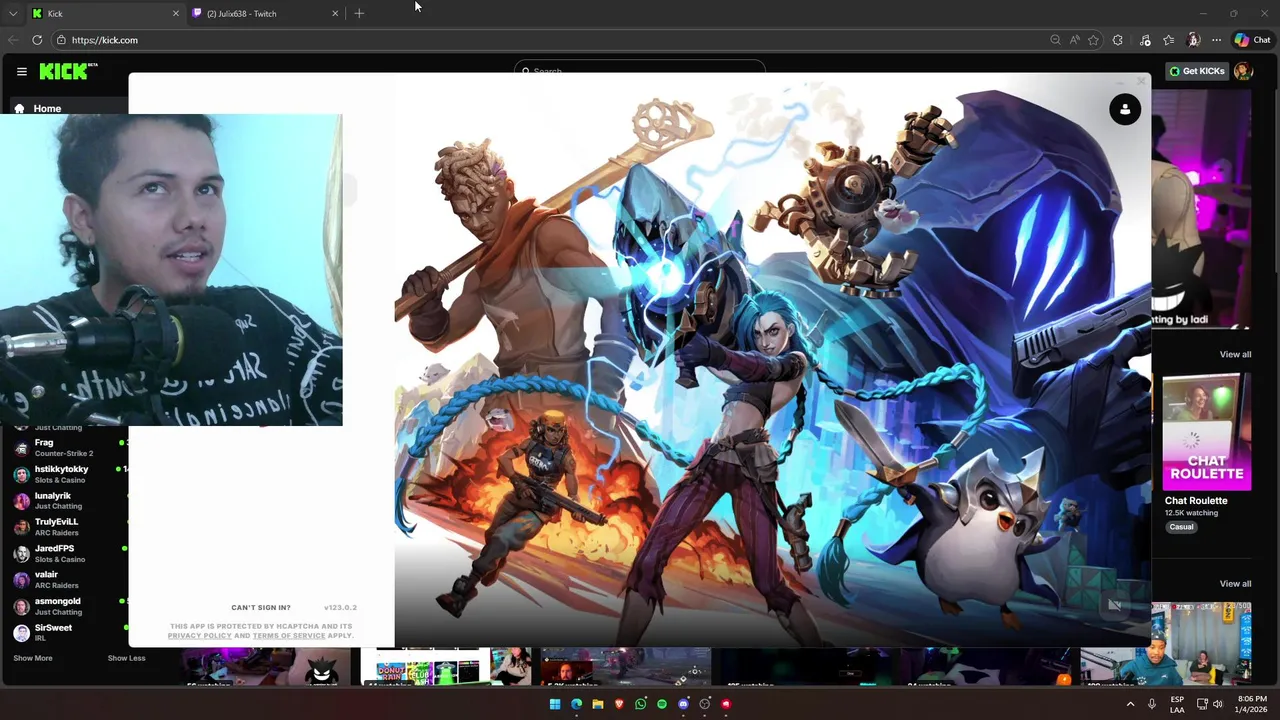
Task: Open the browser profile picture
Action: (x=1193, y=40)
